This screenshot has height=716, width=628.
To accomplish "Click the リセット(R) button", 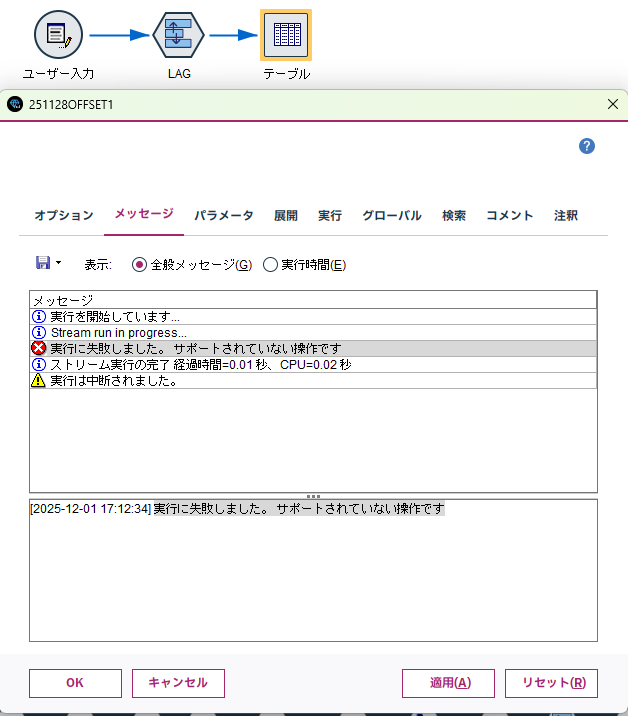I will tap(551, 683).
